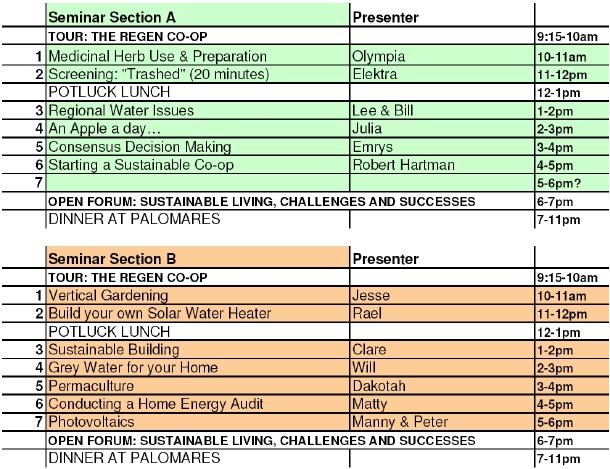Click the Medicinal Herb Use & Preparation cell
Viewport: 610px width, 469px height.
tap(197, 56)
